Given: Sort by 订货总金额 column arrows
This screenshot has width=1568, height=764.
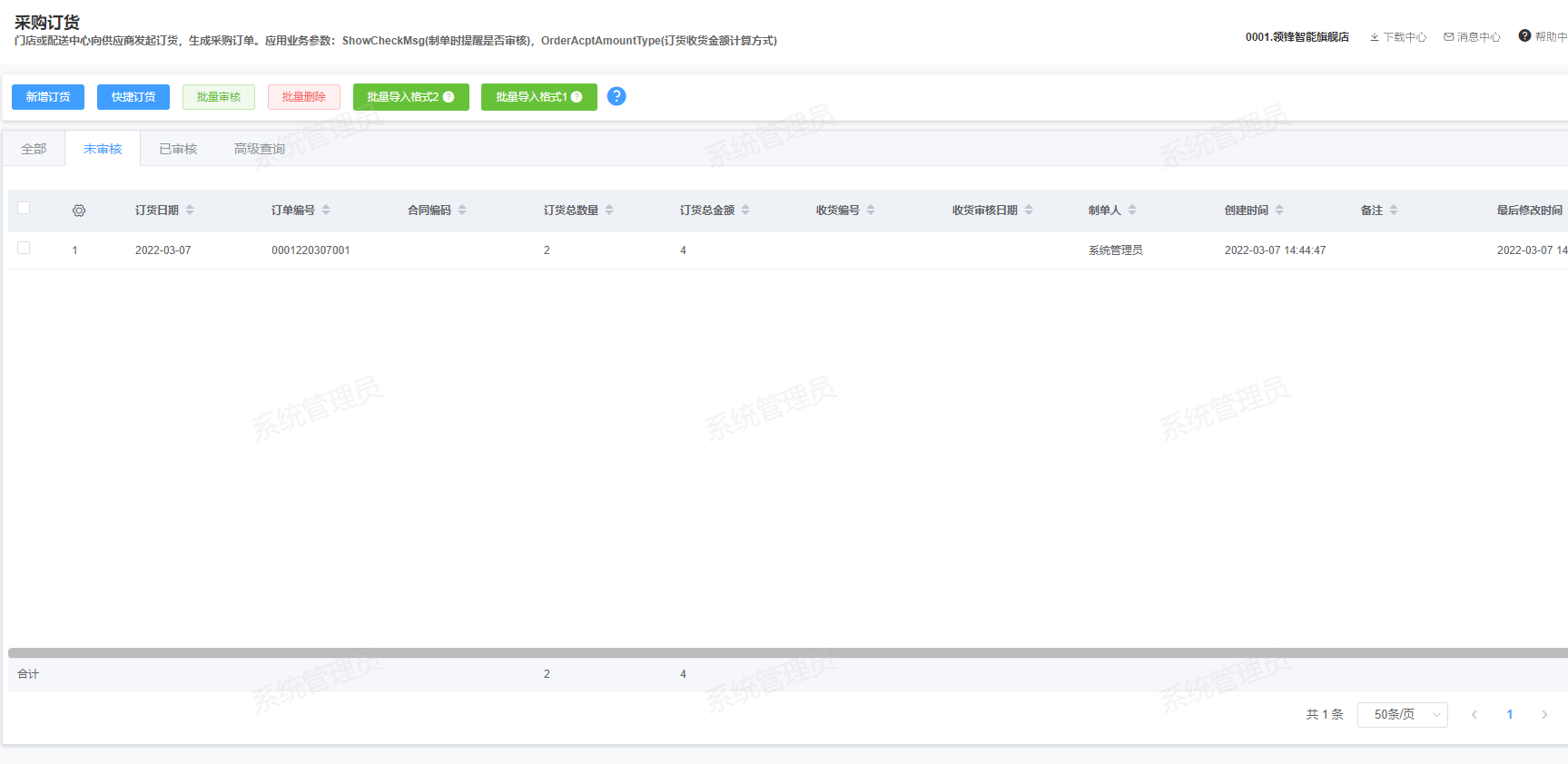Looking at the screenshot, I should [x=745, y=210].
